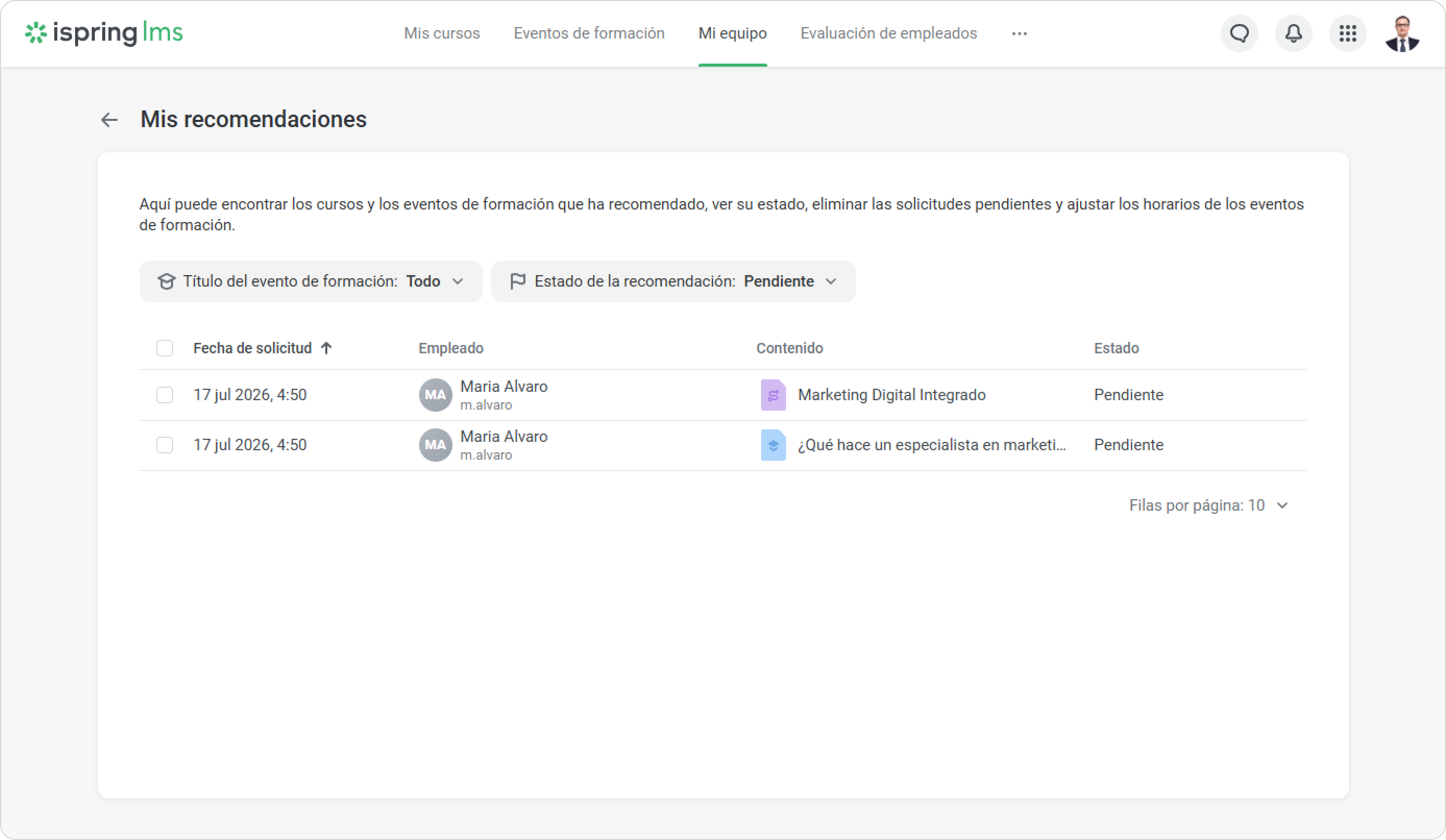This screenshot has width=1446, height=840.
Task: Click Maria Alvaro's name in first row
Action: (504, 386)
